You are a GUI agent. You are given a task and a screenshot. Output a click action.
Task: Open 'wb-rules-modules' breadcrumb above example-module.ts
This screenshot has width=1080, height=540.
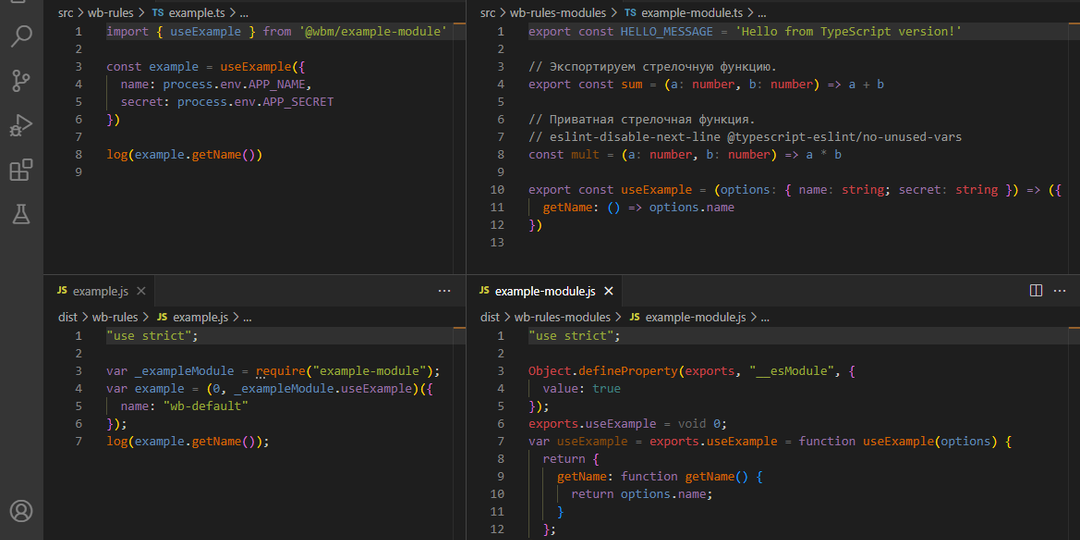(x=559, y=12)
